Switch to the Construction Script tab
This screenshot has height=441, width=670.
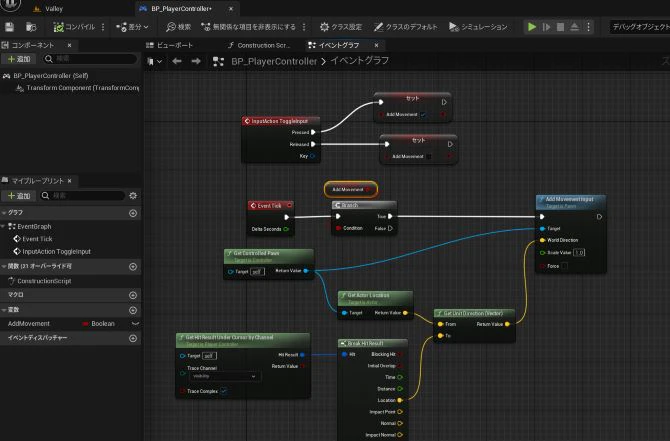click(x=259, y=45)
